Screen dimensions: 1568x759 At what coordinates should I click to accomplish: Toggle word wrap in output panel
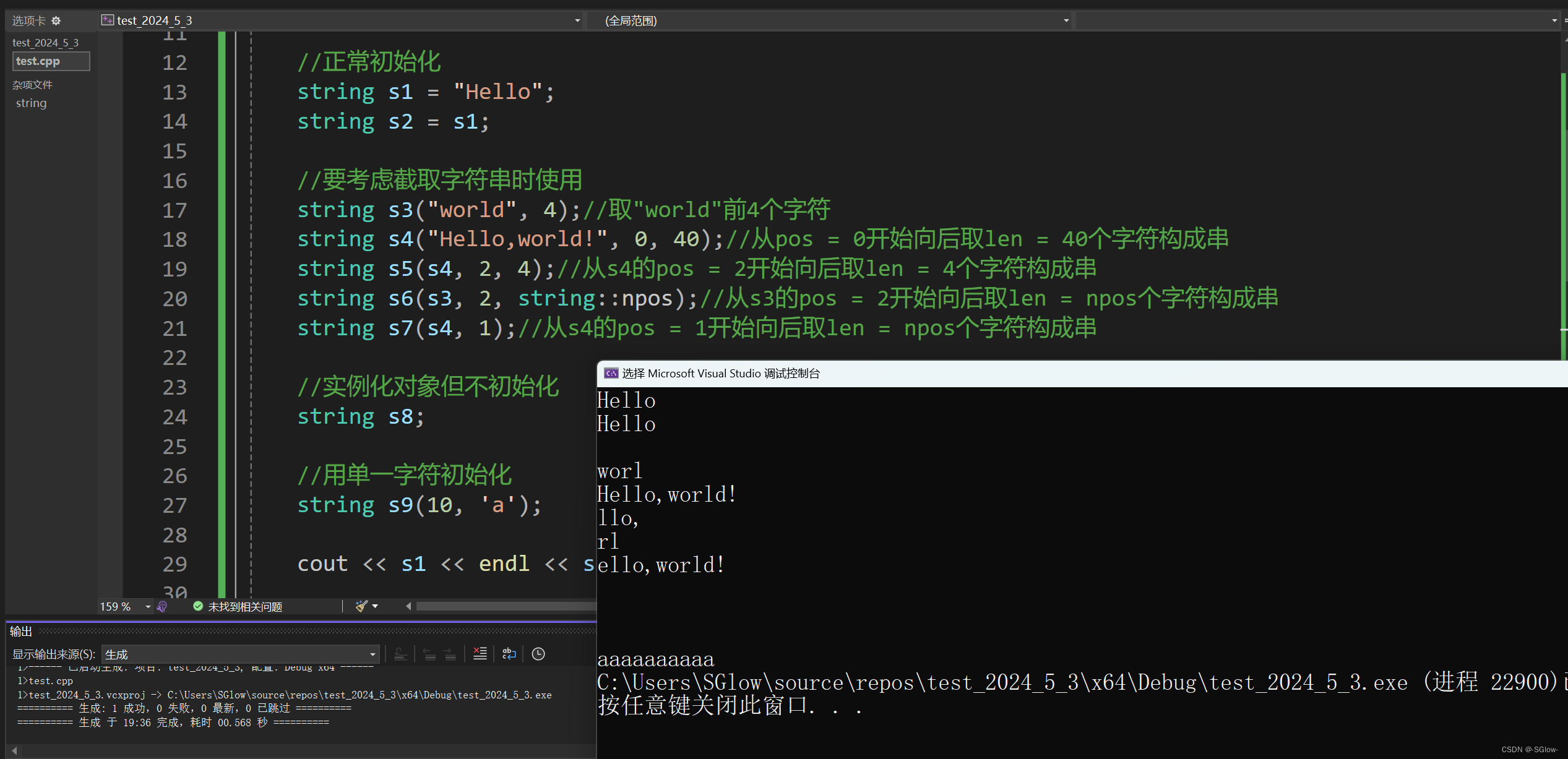(509, 654)
